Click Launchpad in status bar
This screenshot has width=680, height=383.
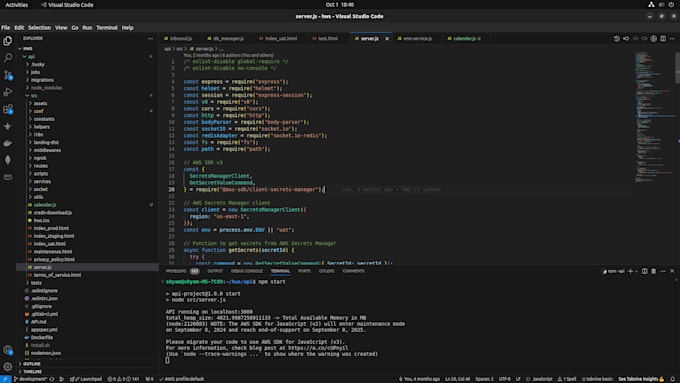click(86, 379)
